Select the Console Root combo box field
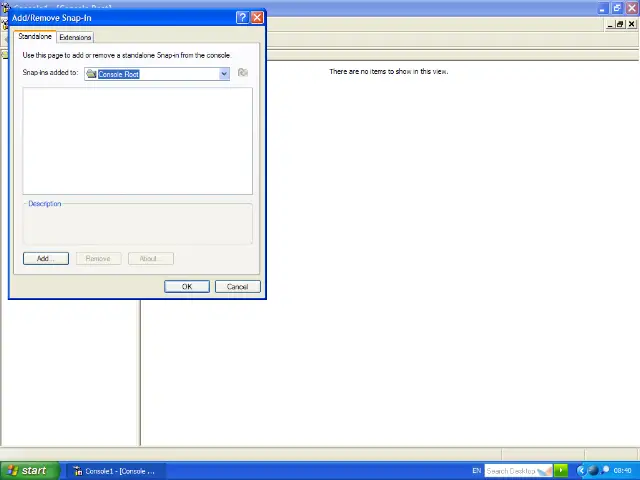 [155, 73]
